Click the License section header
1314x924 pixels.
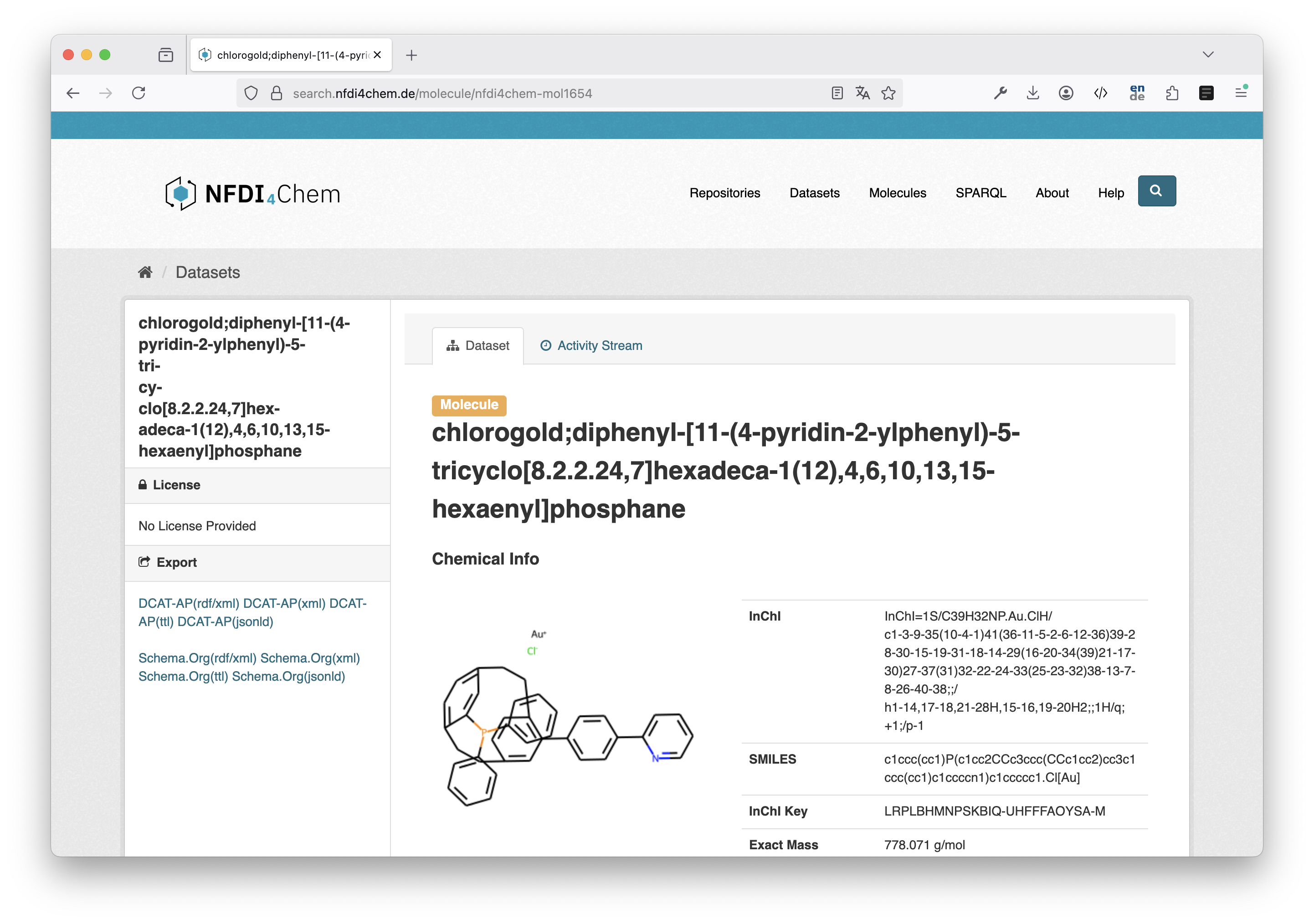[257, 485]
